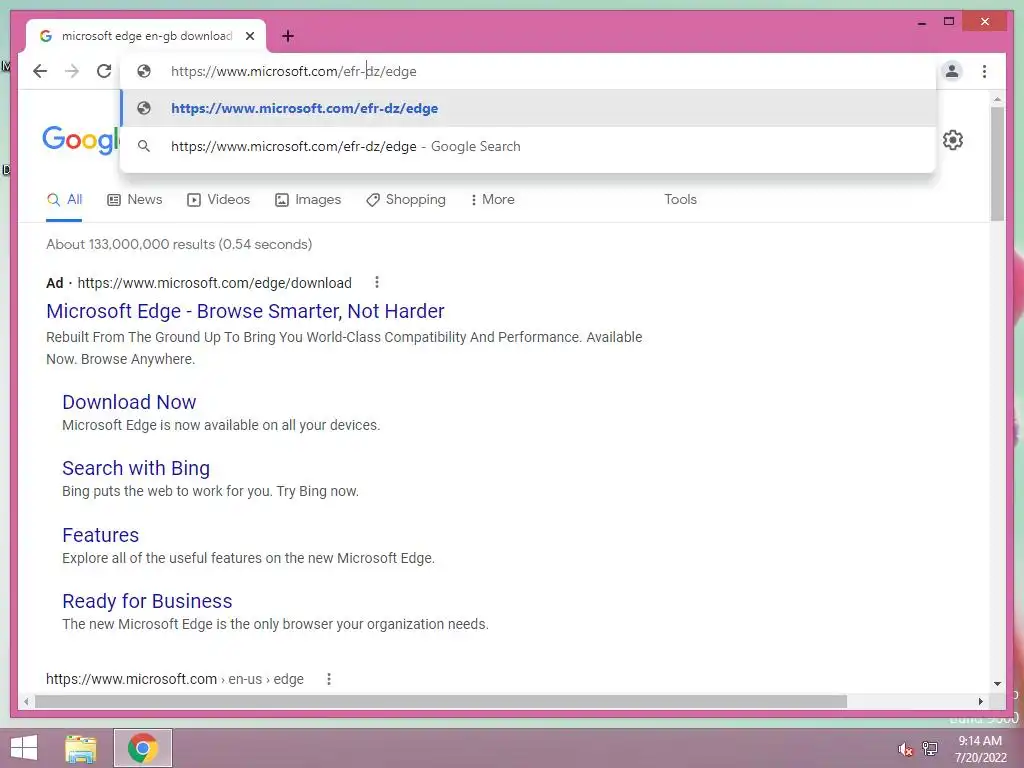Screen dimensions: 1024x768
Task: Go back to the previous page
Action: pos(40,71)
